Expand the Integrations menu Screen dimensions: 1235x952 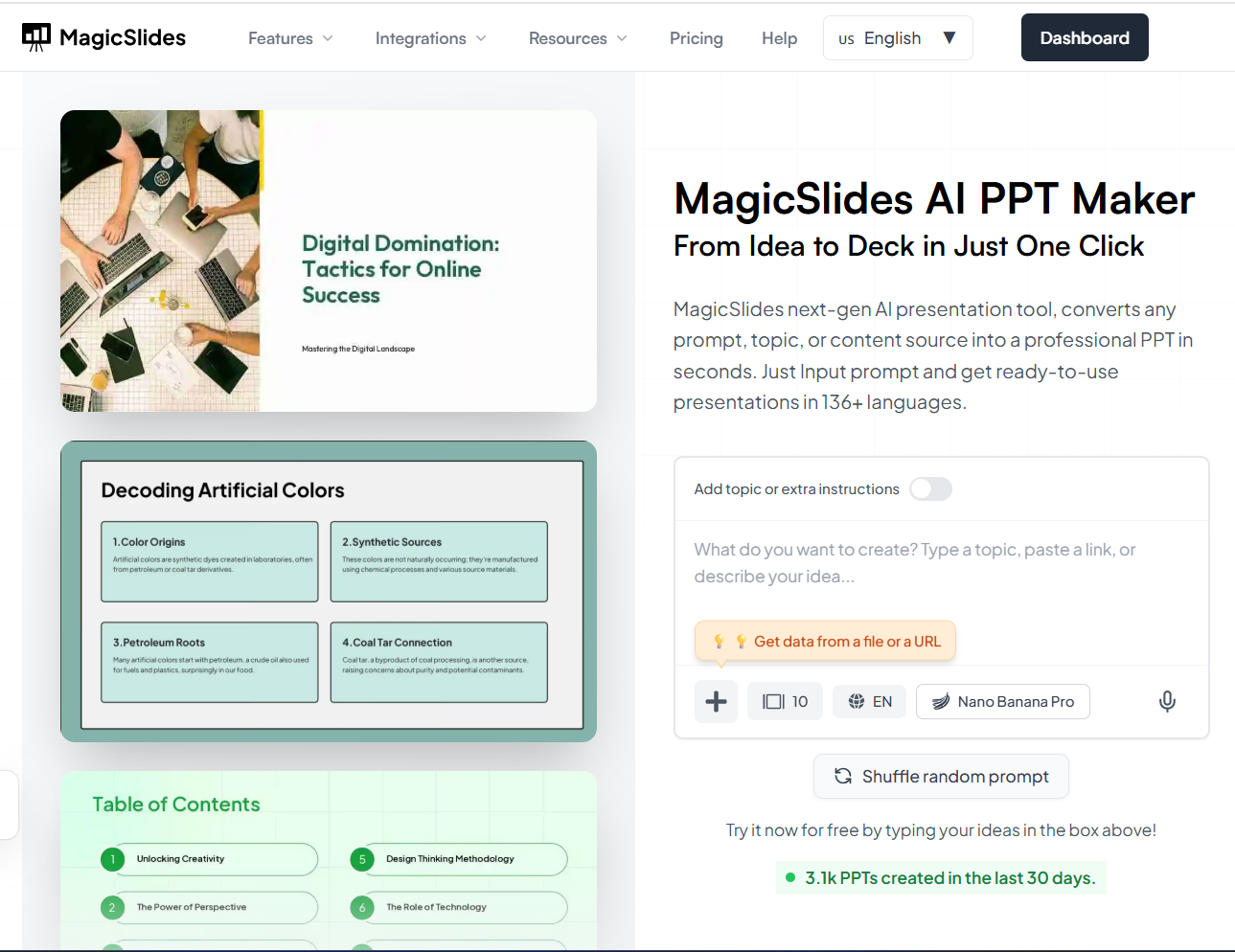pyautogui.click(x=431, y=38)
